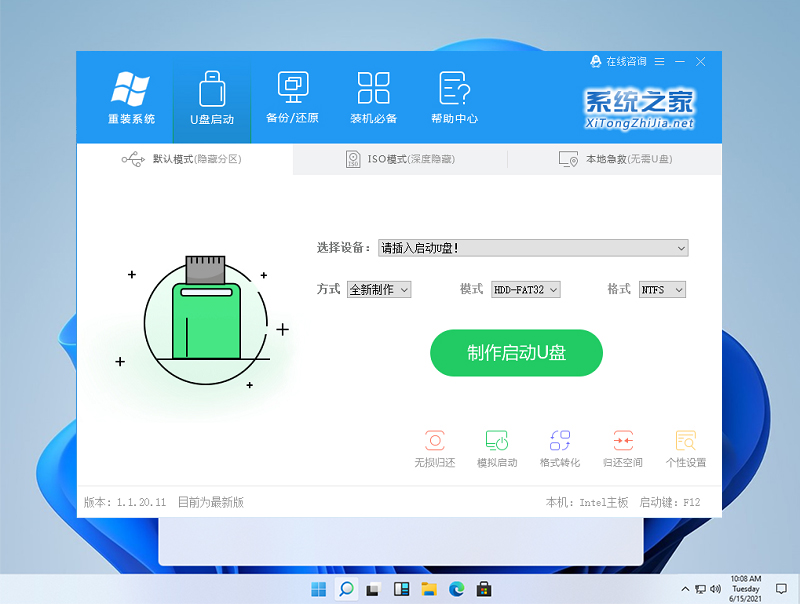Open the 备份/还原 (Backup/Restore) feature icon
This screenshot has width=800, height=604.
(293, 97)
